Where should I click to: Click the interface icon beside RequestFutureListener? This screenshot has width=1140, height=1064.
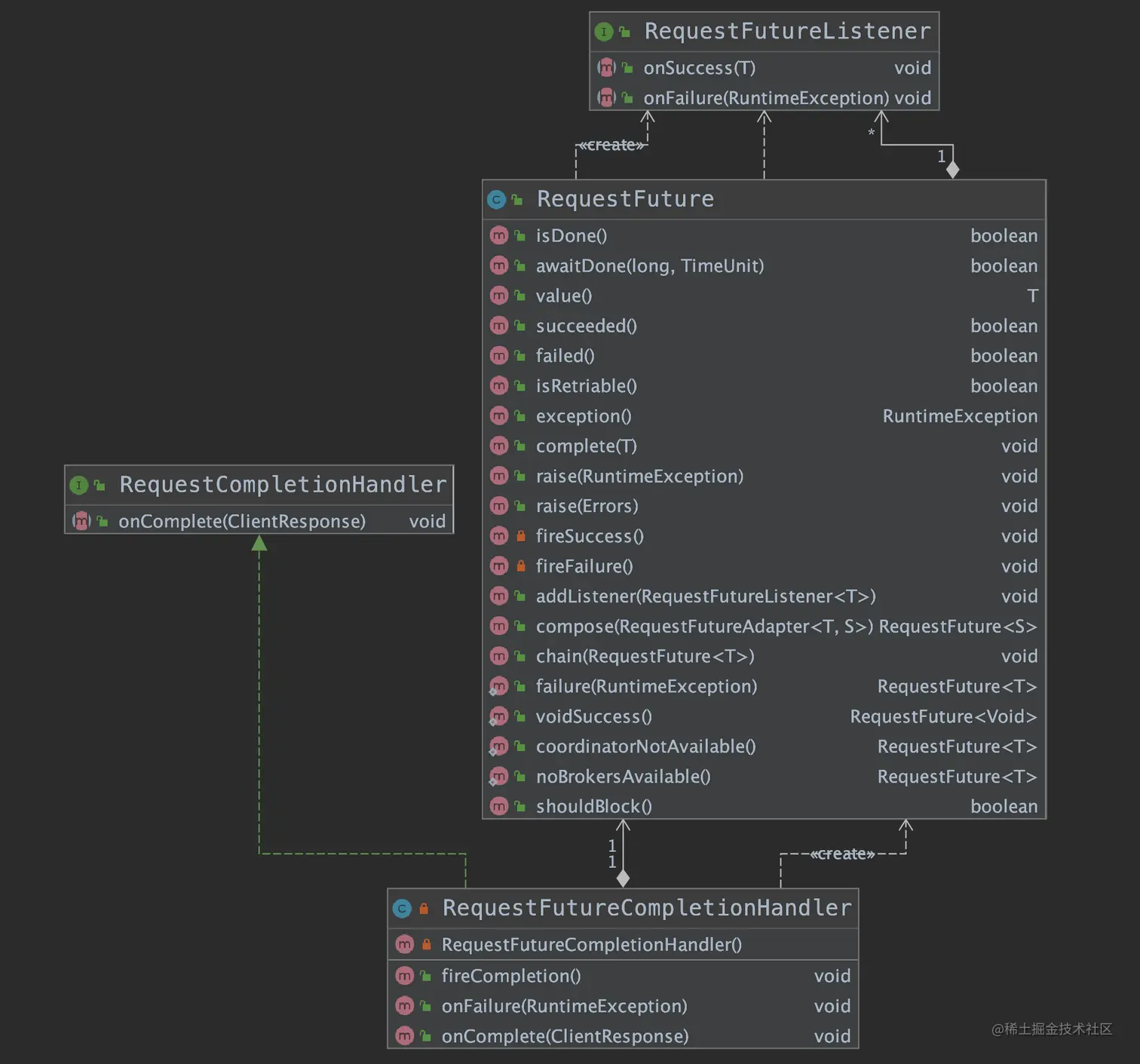(604, 32)
